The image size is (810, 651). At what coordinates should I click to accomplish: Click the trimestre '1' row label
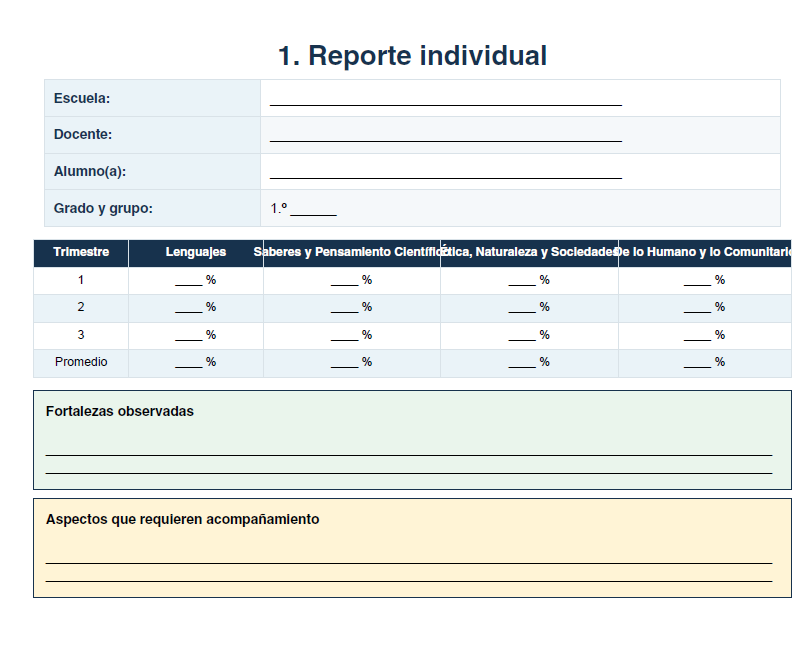pyautogui.click(x=81, y=280)
